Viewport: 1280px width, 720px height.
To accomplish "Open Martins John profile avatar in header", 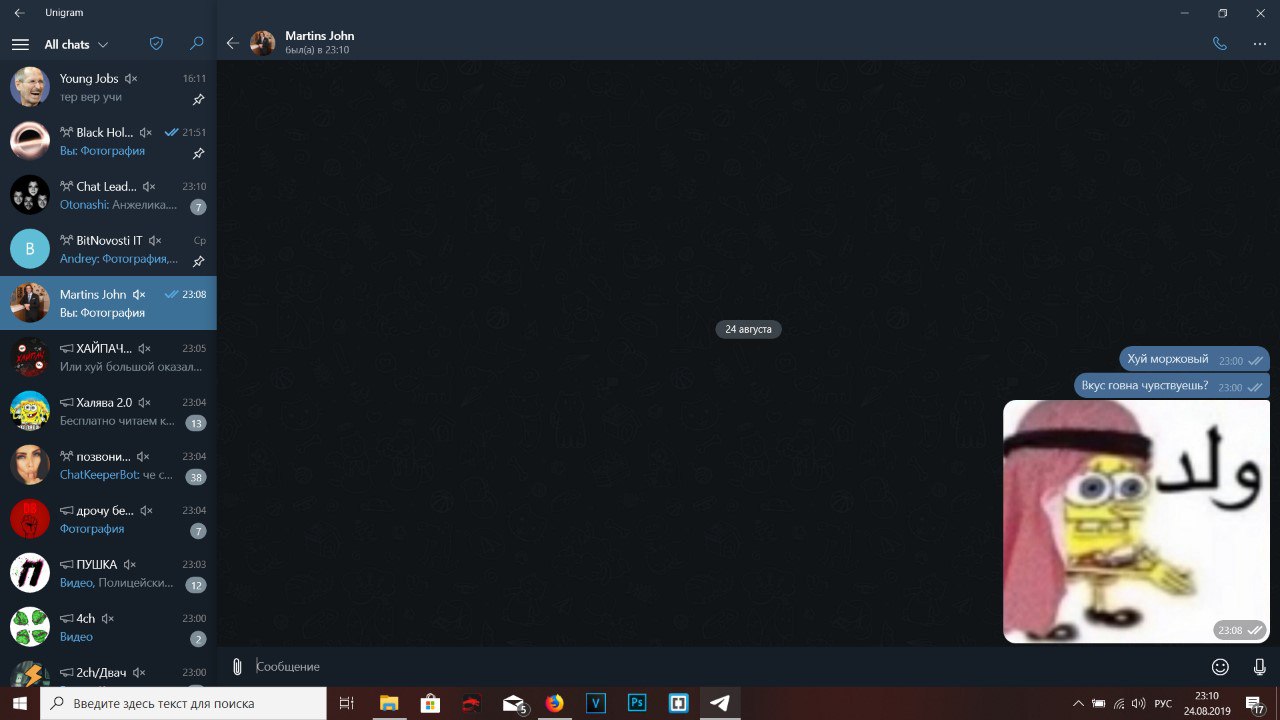I will point(262,43).
